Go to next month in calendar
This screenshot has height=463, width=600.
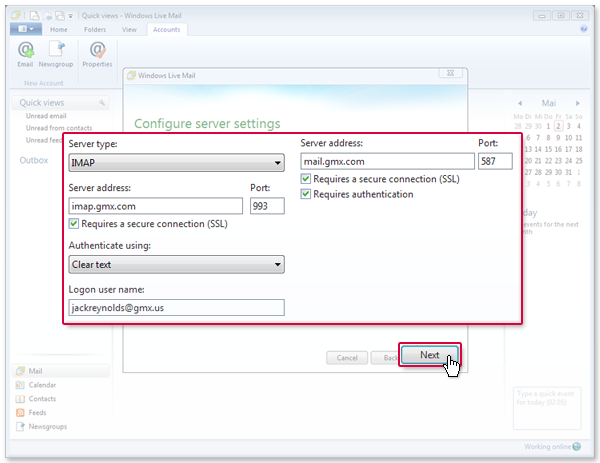(578, 102)
